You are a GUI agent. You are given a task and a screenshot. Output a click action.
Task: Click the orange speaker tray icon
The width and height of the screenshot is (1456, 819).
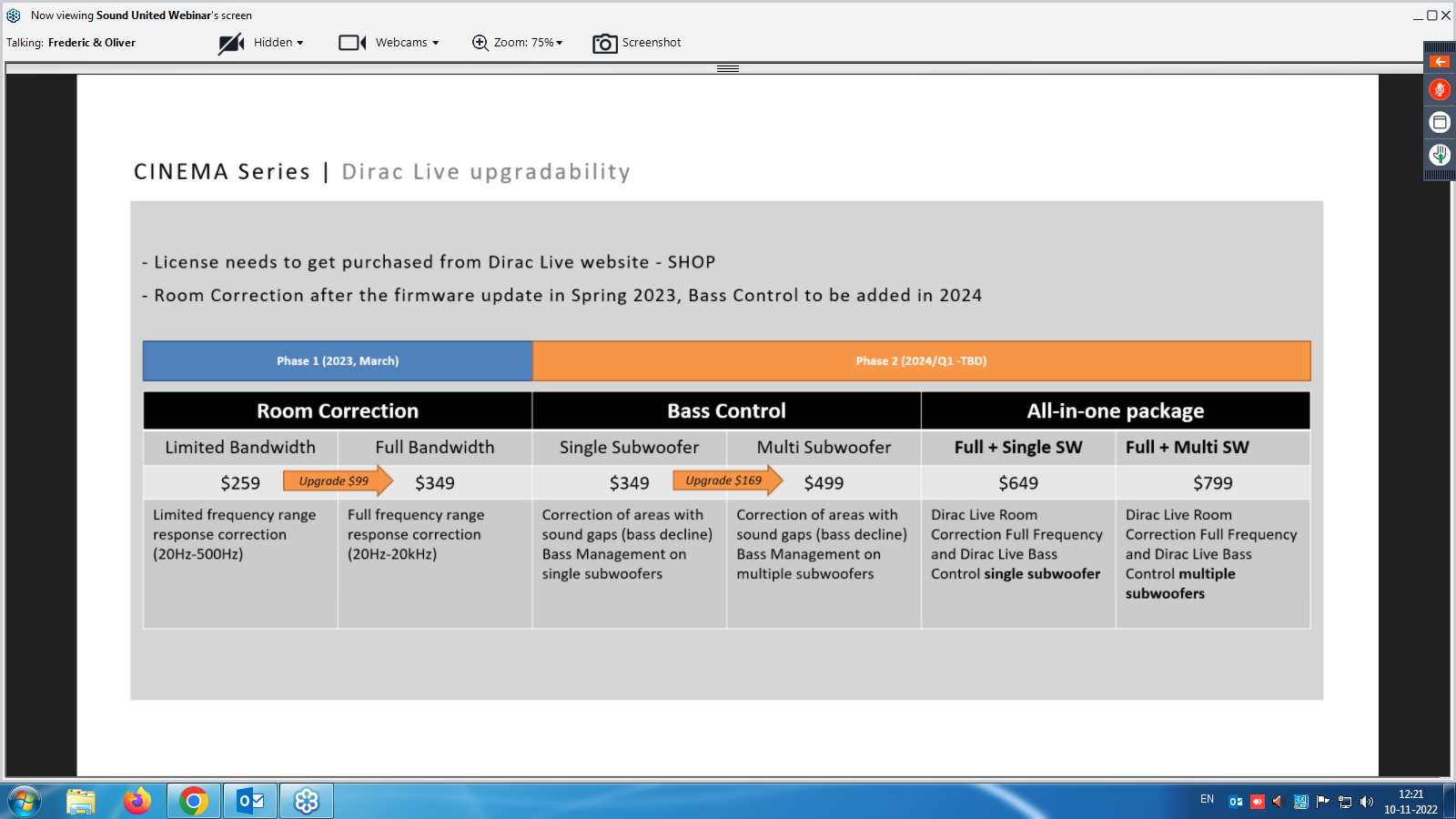click(x=1278, y=802)
